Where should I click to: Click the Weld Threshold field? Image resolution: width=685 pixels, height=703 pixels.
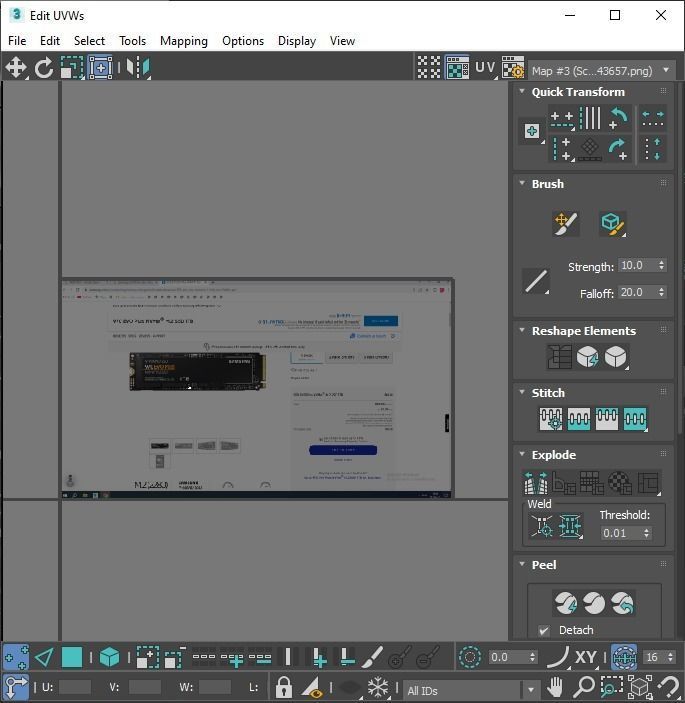(x=622, y=533)
